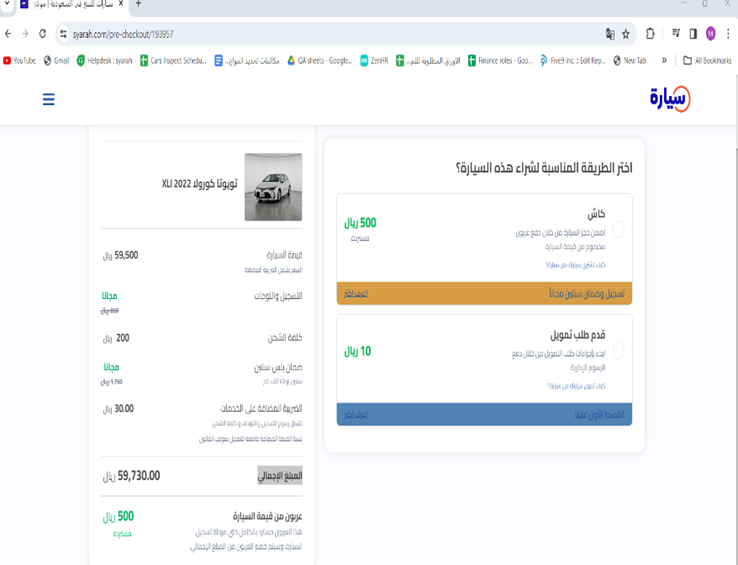The image size is (738, 565).
Task: Click the browser forward arrow
Action: point(25,34)
